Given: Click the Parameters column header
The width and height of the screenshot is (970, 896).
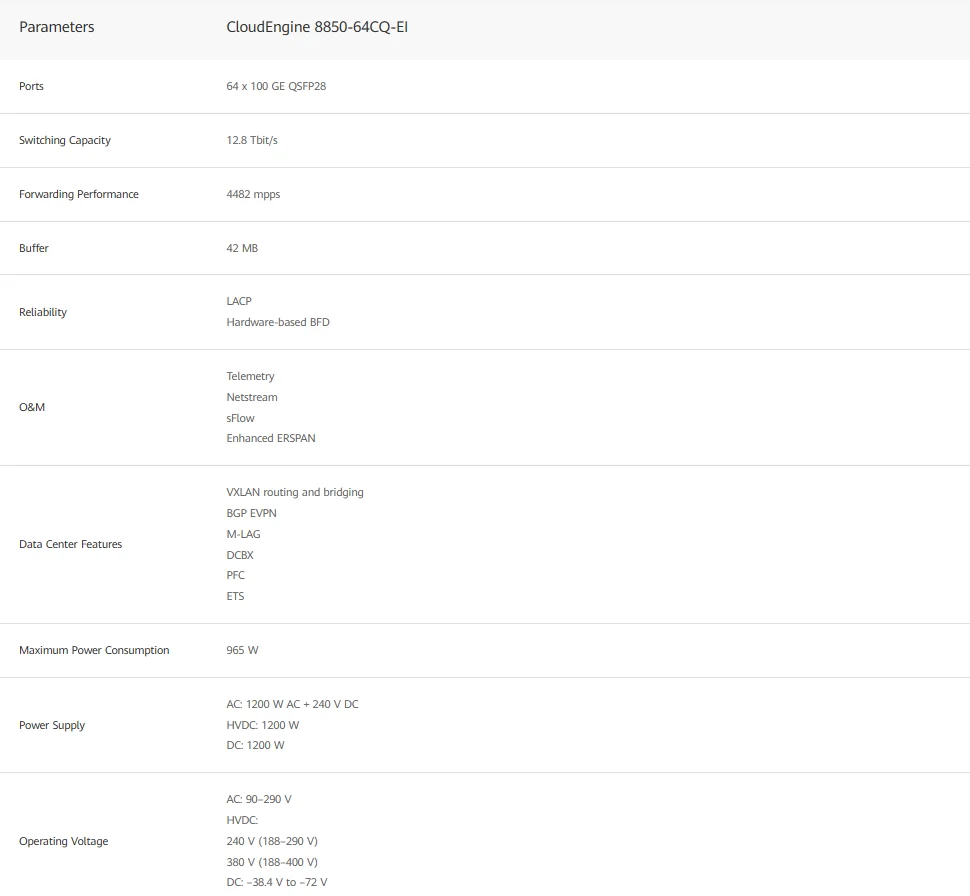Looking at the screenshot, I should [56, 27].
